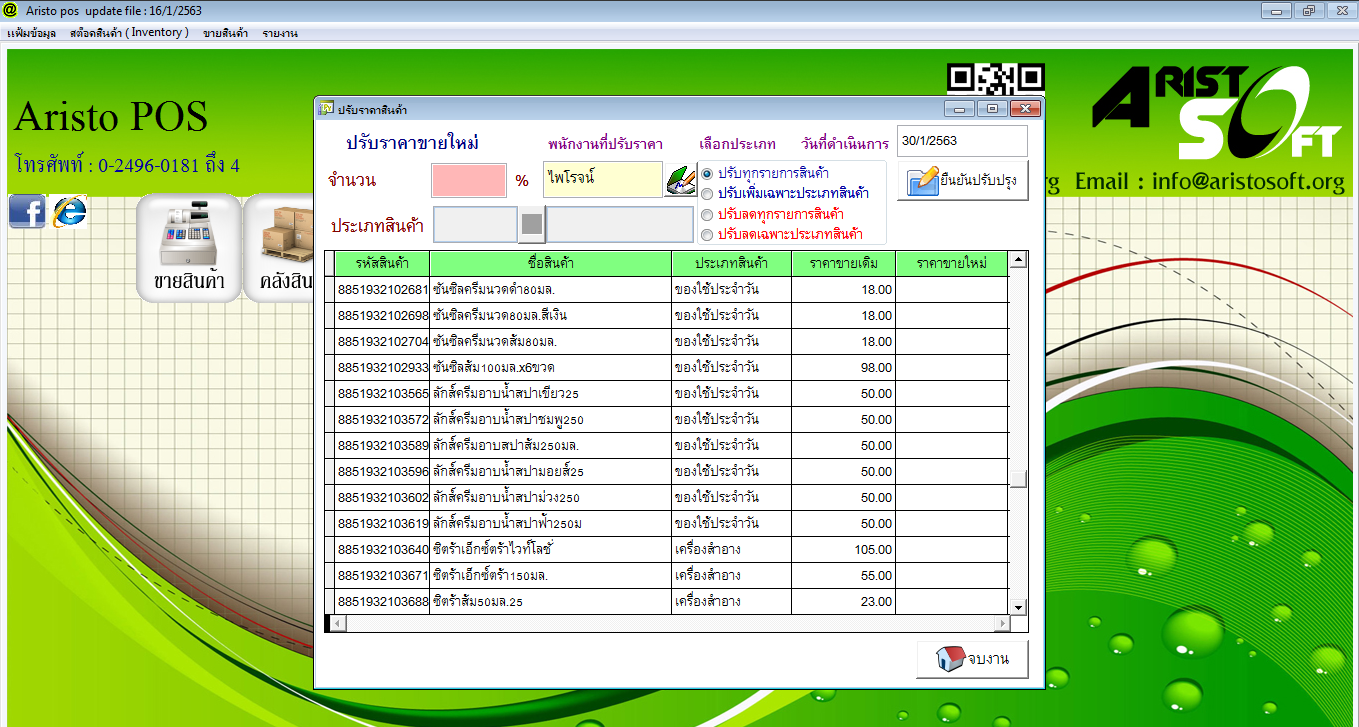This screenshot has width=1359, height=727.
Task: Click the table scroll up arrow
Action: [1018, 261]
